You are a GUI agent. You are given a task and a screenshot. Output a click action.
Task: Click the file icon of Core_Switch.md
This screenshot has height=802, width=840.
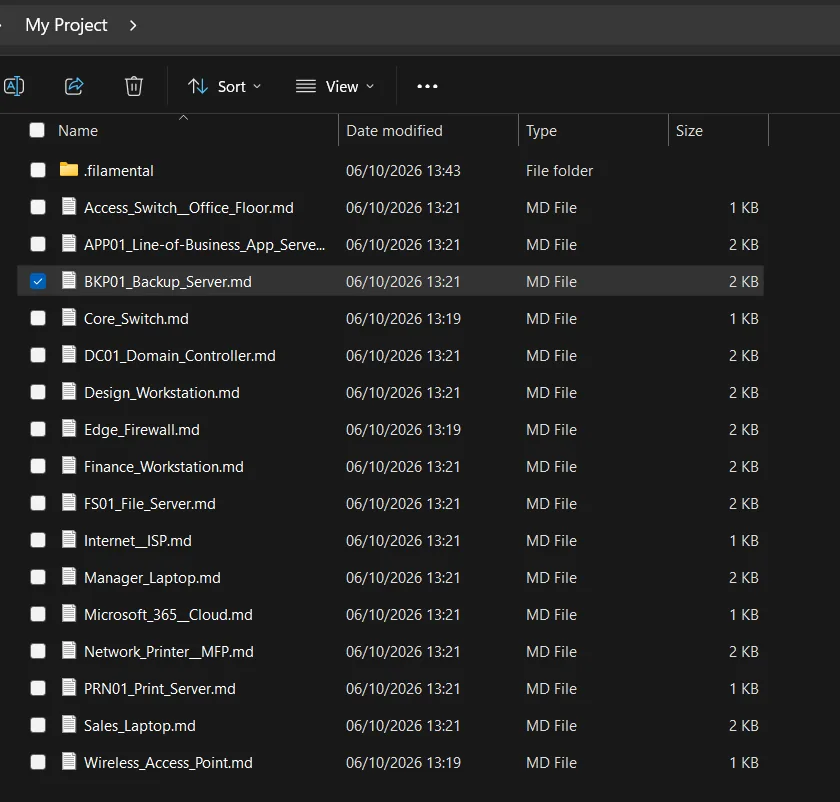coord(69,317)
